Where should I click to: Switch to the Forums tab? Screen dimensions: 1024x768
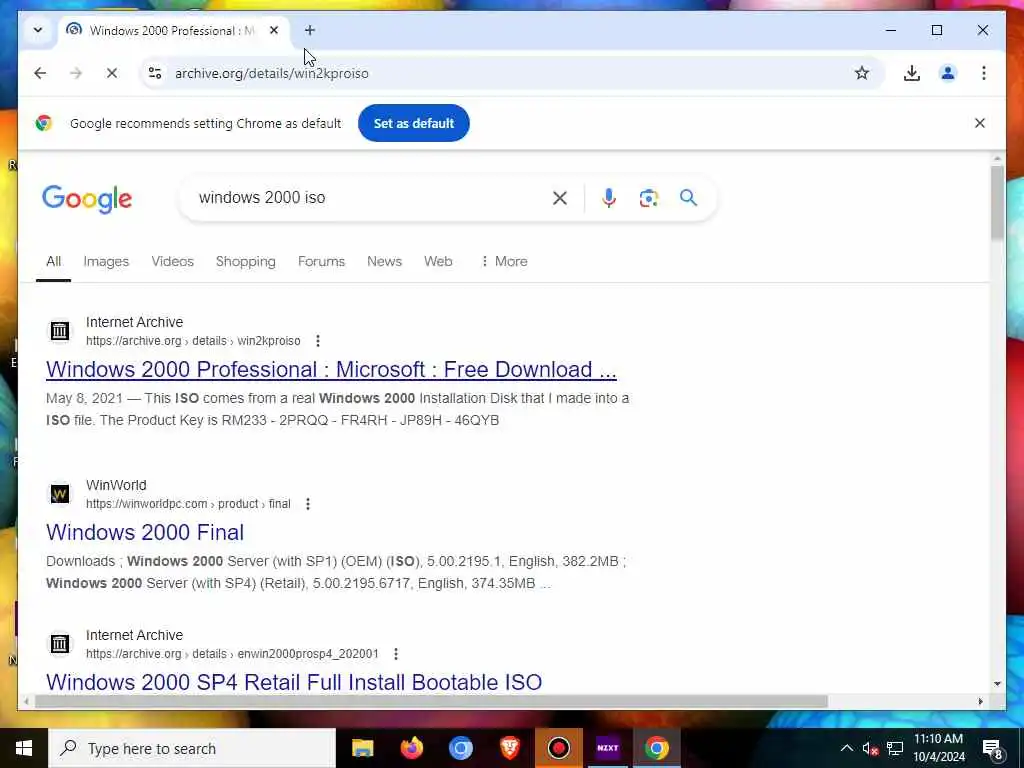321,261
